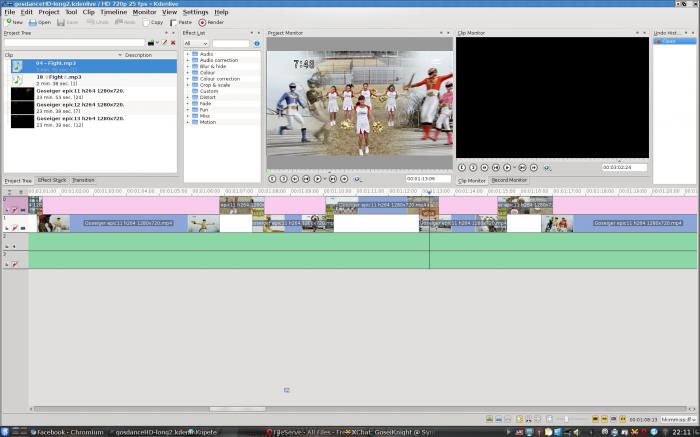Open the Settings menu

[196, 12]
